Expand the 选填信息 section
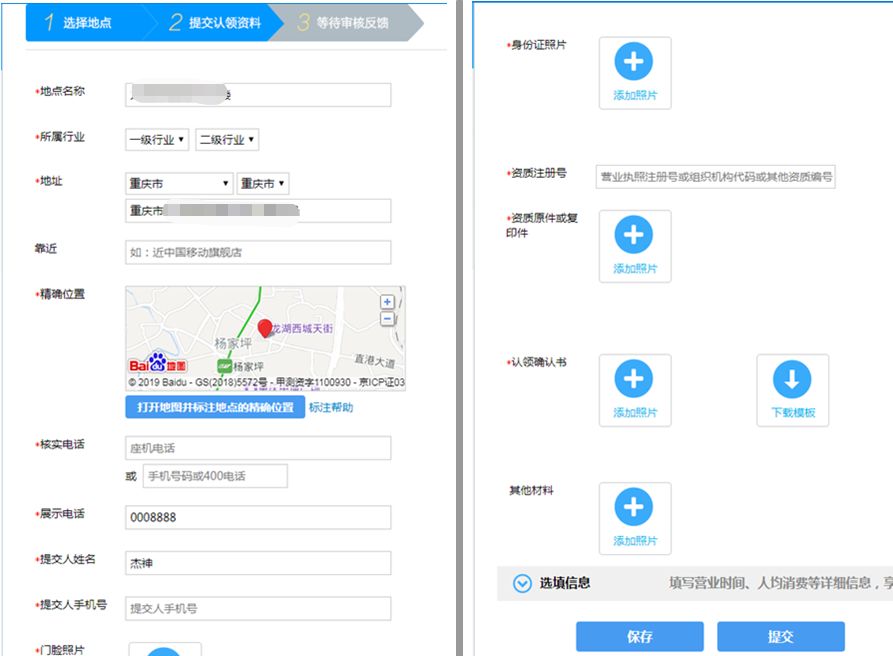The height and width of the screenshot is (656, 893). tap(522, 583)
